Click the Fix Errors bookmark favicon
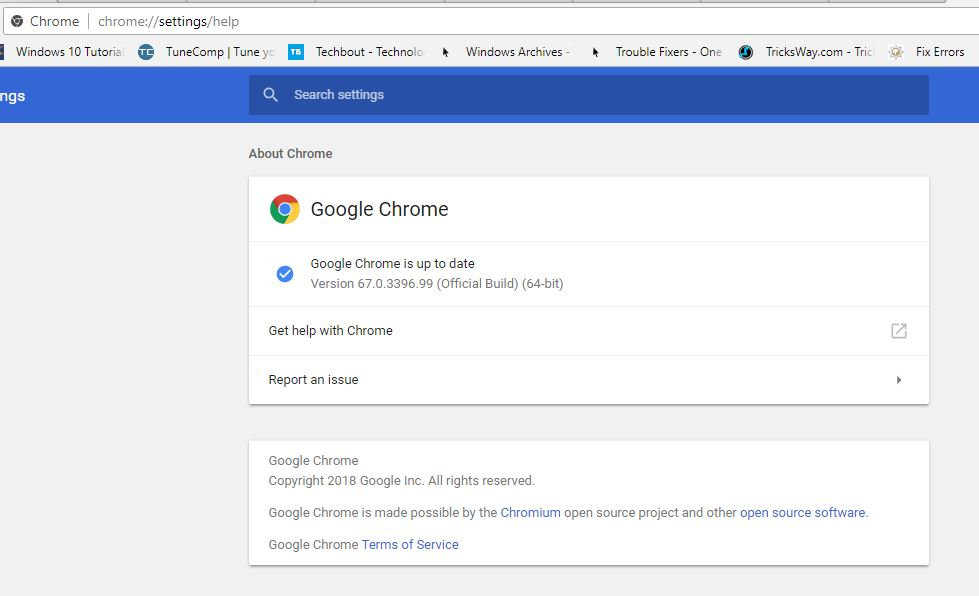 [x=896, y=52]
